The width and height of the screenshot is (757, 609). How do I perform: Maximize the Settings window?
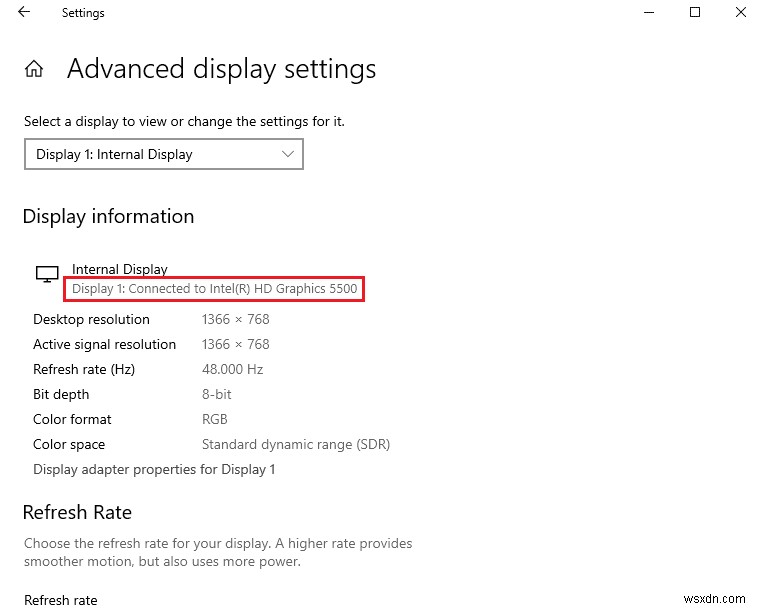point(695,12)
